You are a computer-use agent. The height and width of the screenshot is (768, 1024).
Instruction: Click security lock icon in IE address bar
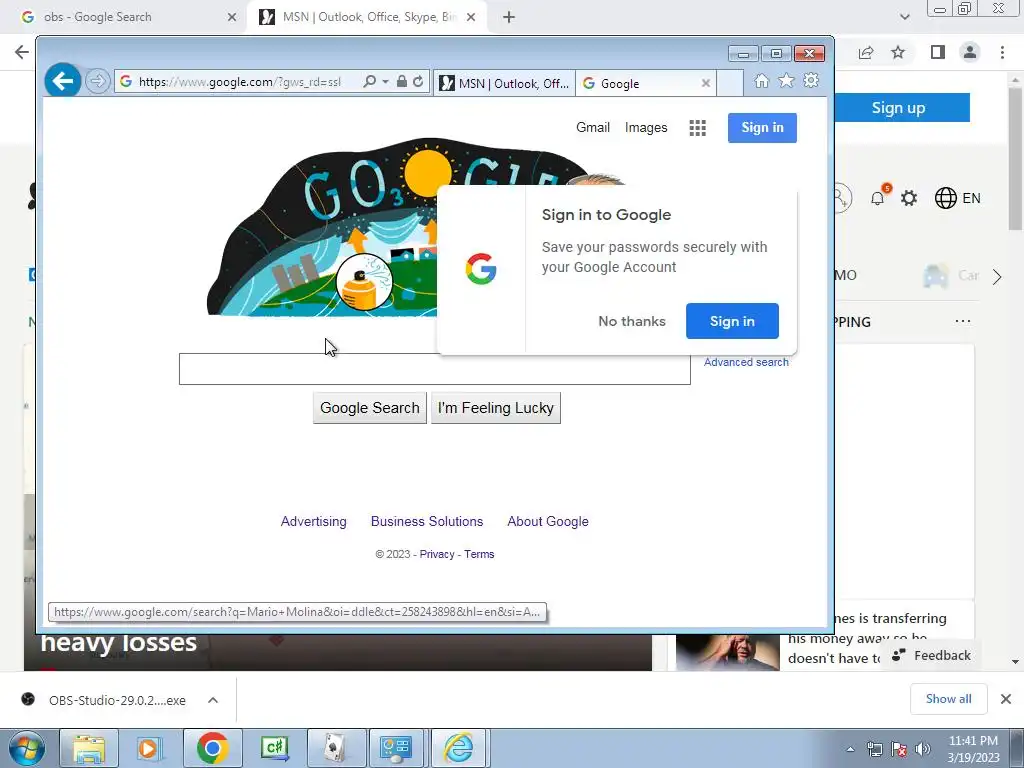(402, 82)
